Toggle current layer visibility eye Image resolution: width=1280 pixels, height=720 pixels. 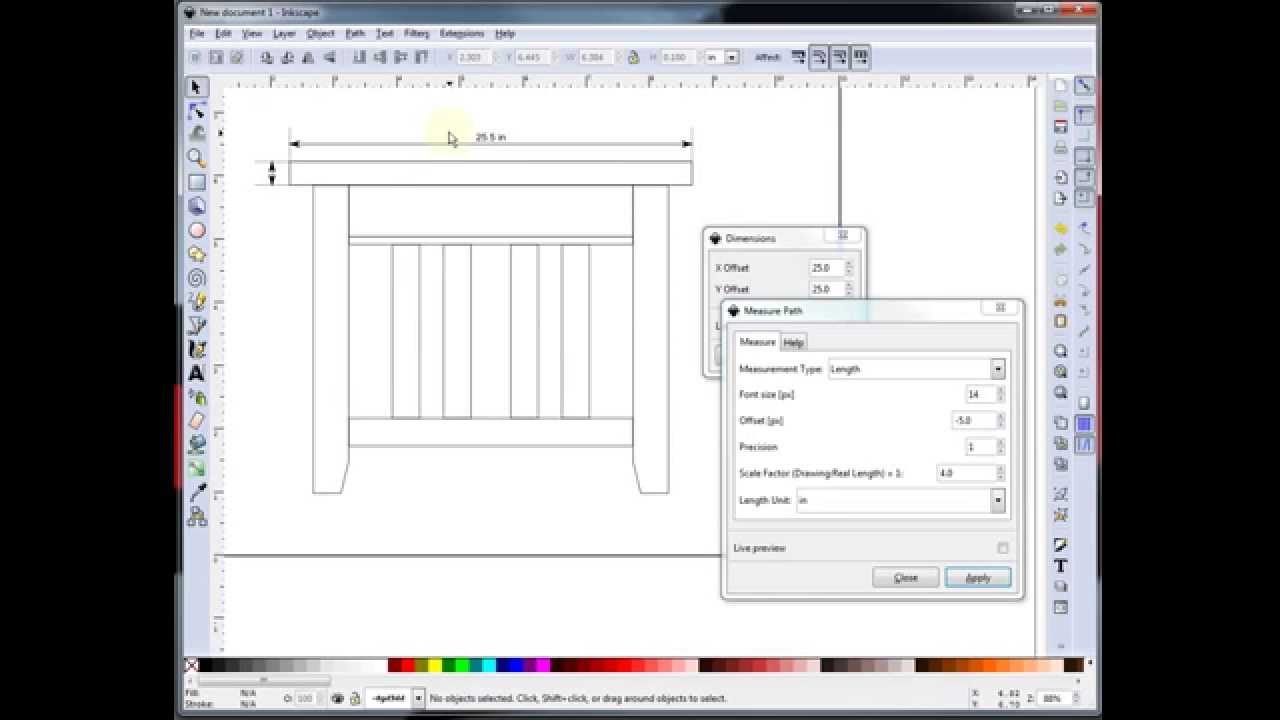click(x=338, y=698)
